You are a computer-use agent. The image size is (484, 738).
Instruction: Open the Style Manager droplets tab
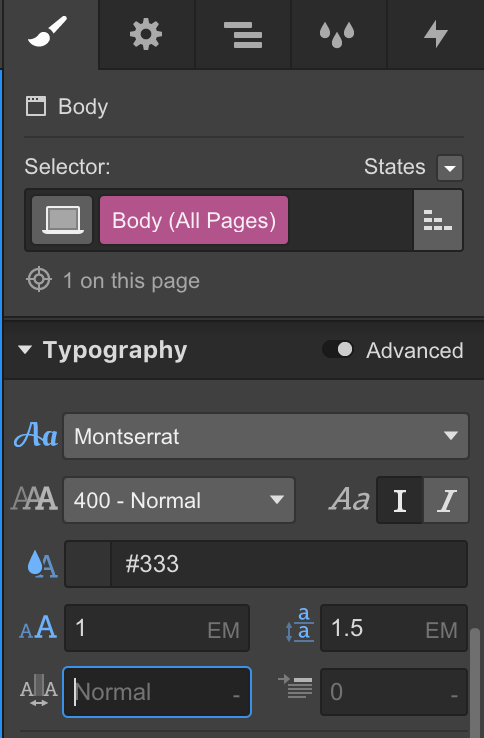coord(339,34)
